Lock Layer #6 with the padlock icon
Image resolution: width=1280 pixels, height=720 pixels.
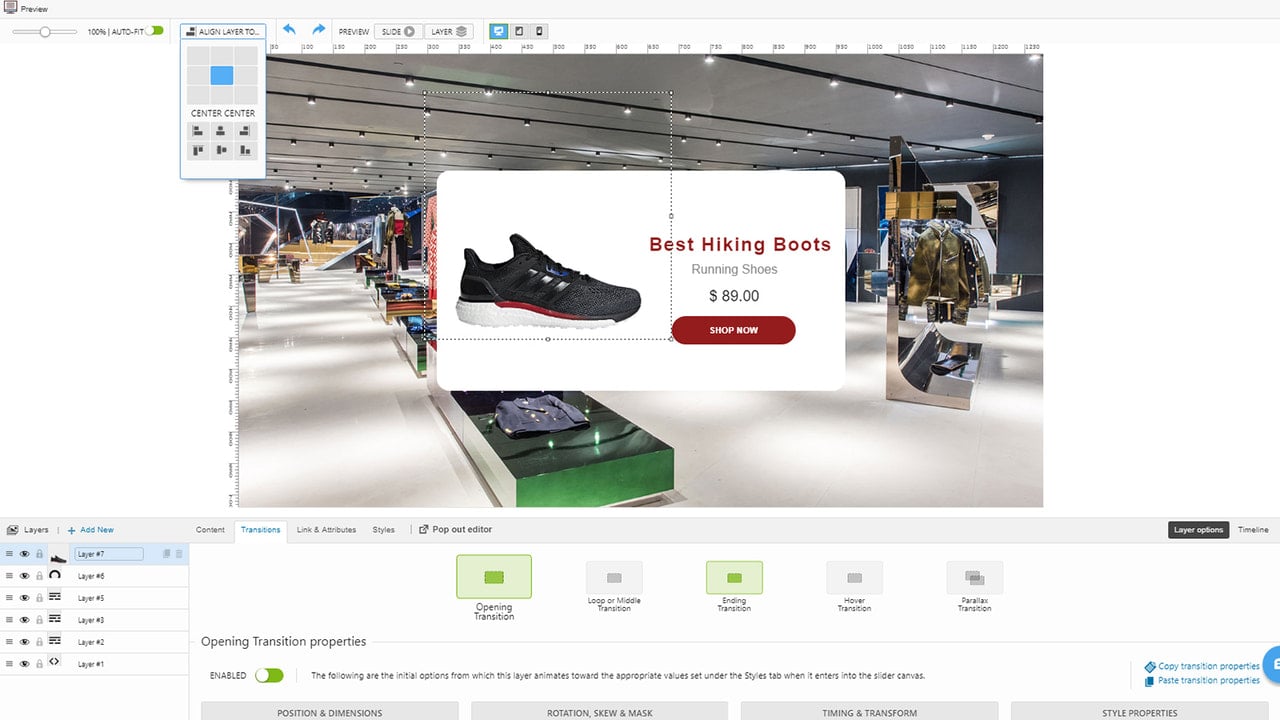pyautogui.click(x=40, y=576)
